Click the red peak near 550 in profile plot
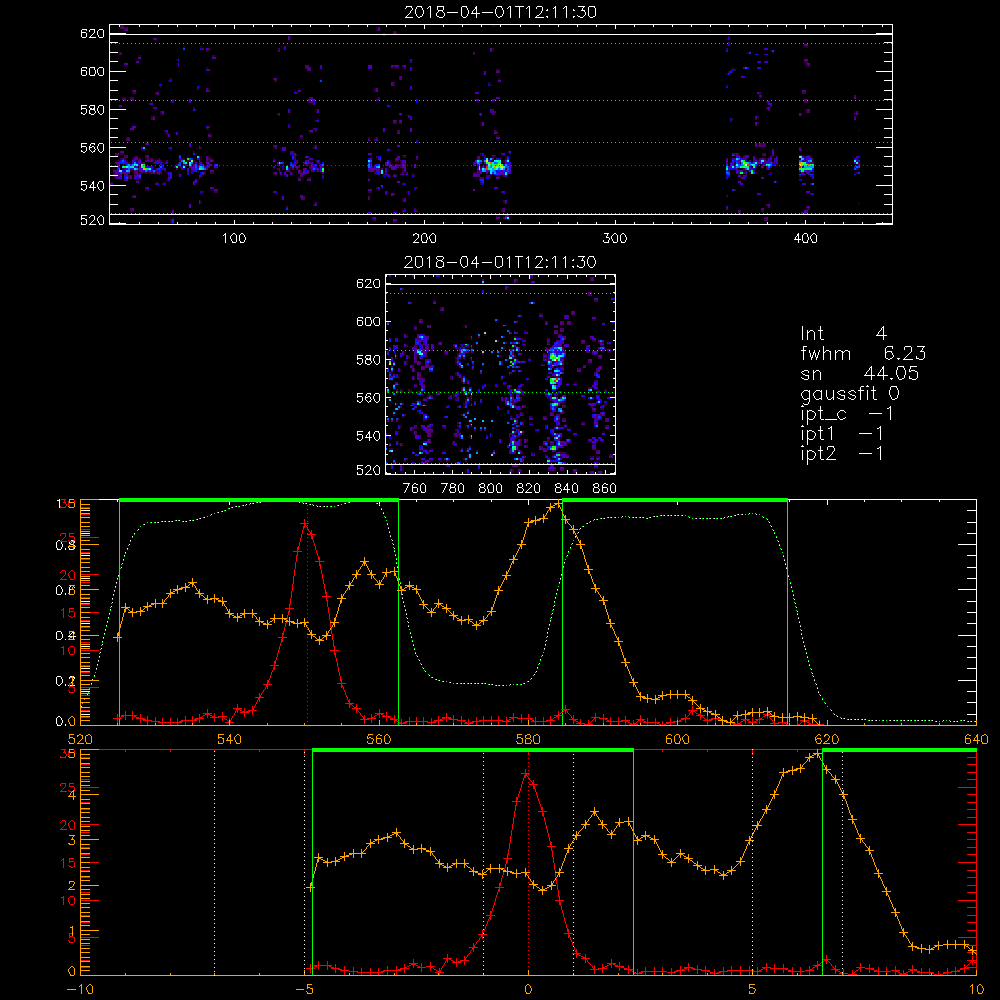 tap(305, 524)
